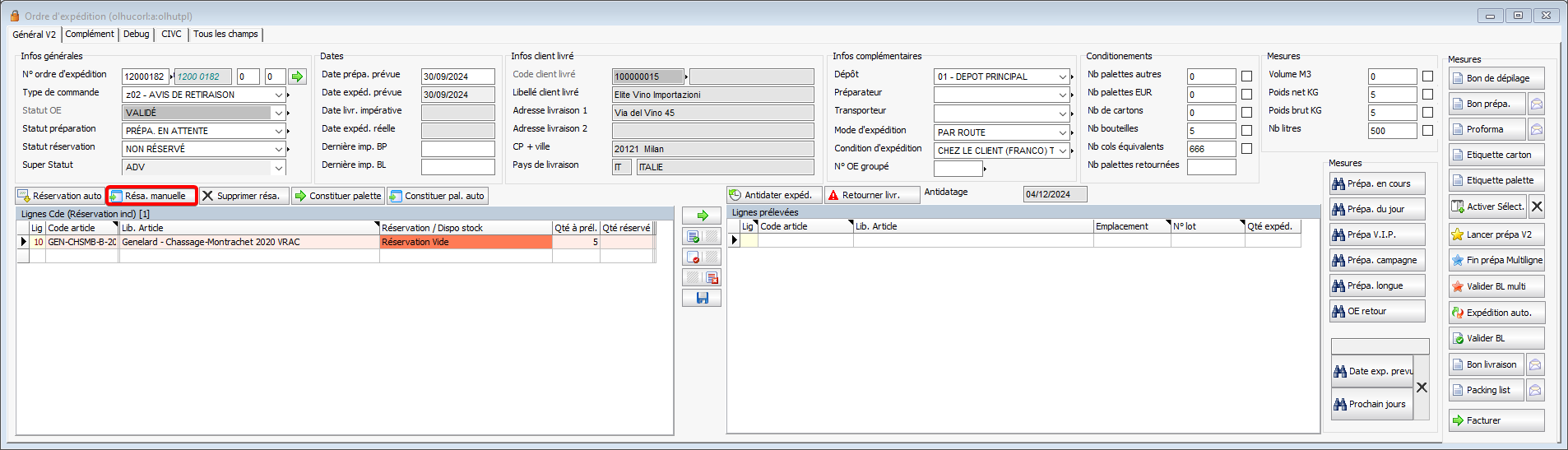Expand the Mode d'expédition dropdown
The width and height of the screenshot is (1568, 450).
click(x=1062, y=132)
